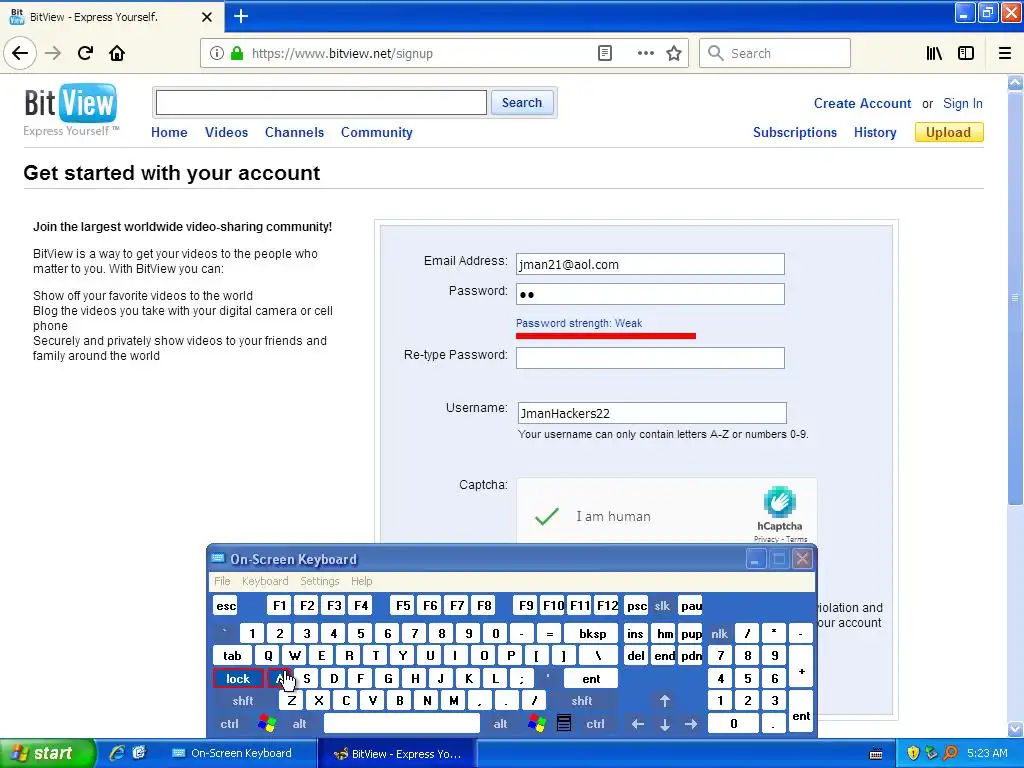Close the BitView browser tab
This screenshot has height=768, width=1024.
tap(207, 17)
